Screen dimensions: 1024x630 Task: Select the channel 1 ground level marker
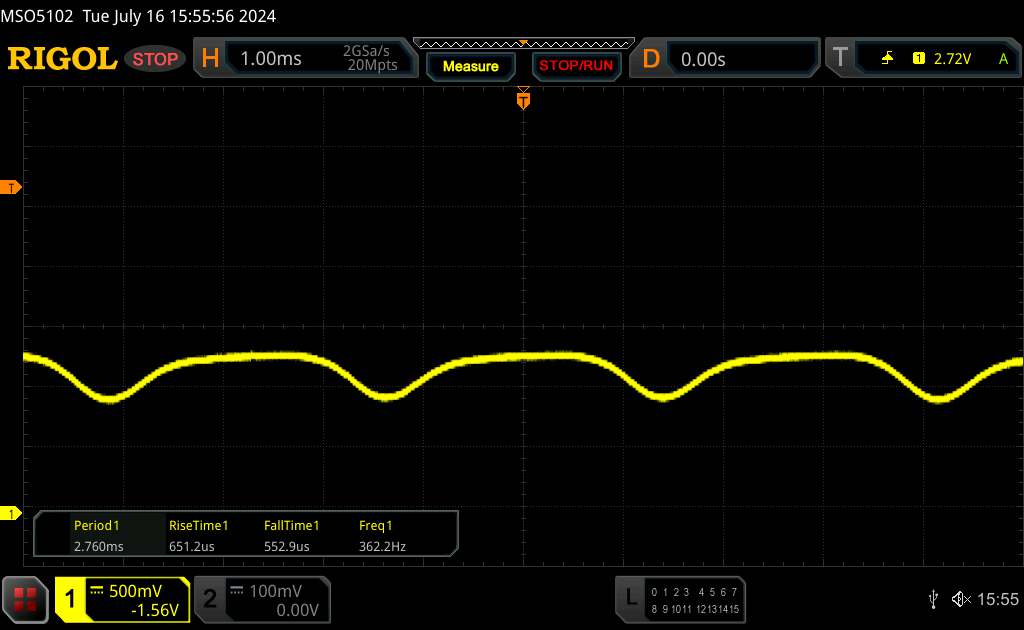tap(12, 514)
